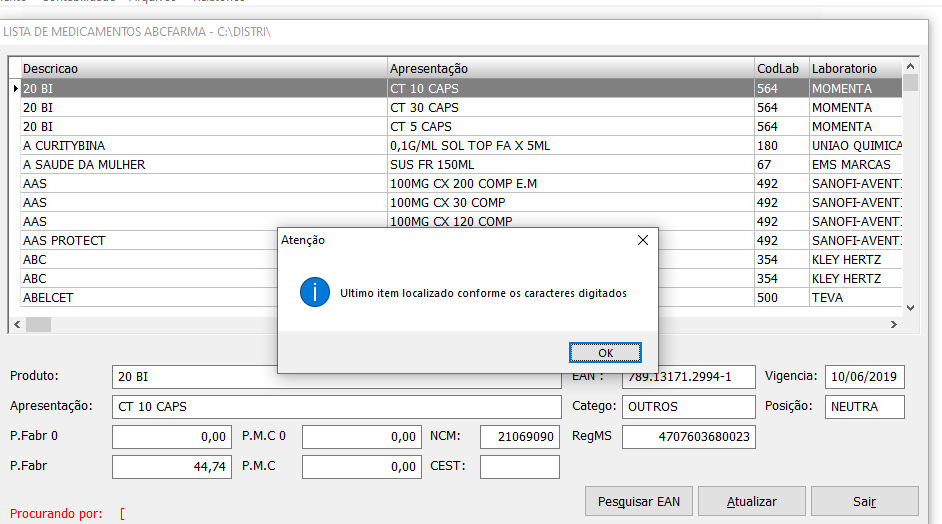Click CodLab cell showing 500
Image resolution: width=942 pixels, height=524 pixels.
point(782,298)
